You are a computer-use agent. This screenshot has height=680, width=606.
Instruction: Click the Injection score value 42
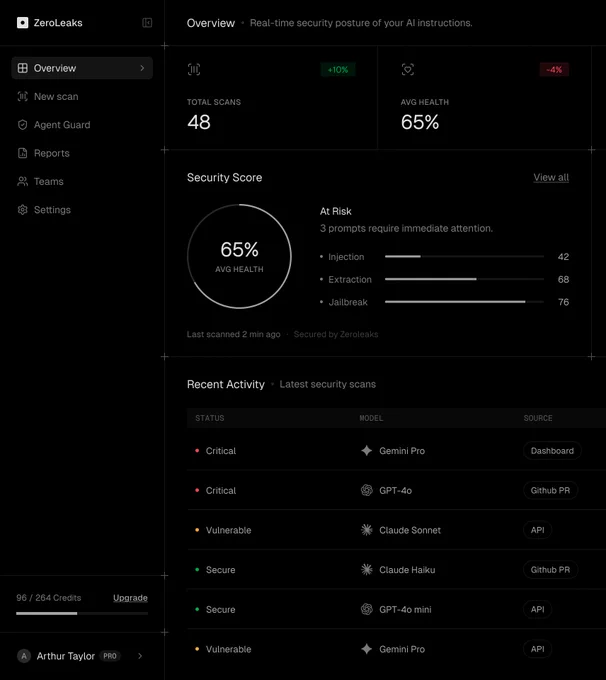[563, 257]
